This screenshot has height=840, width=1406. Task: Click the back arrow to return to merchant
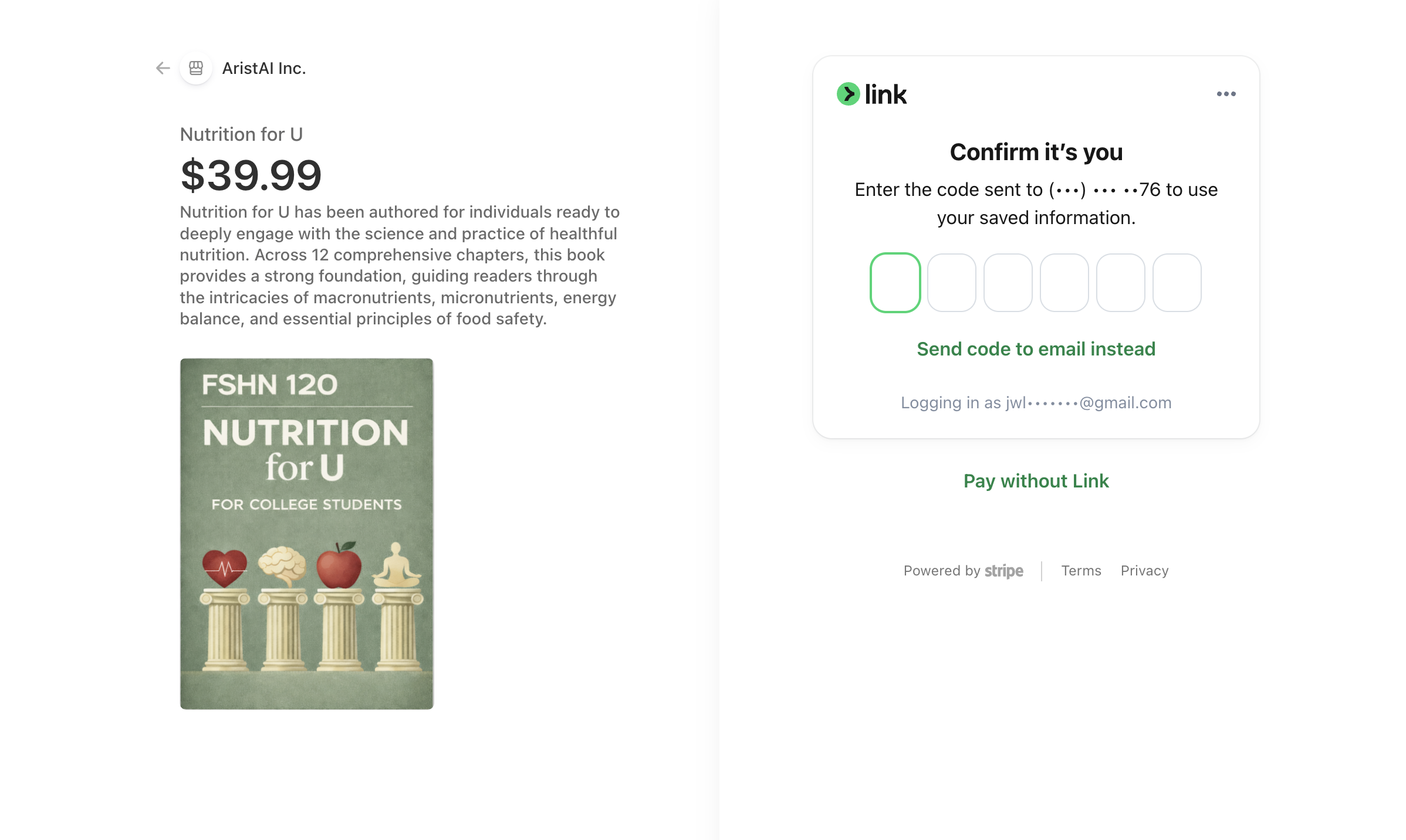(x=163, y=69)
